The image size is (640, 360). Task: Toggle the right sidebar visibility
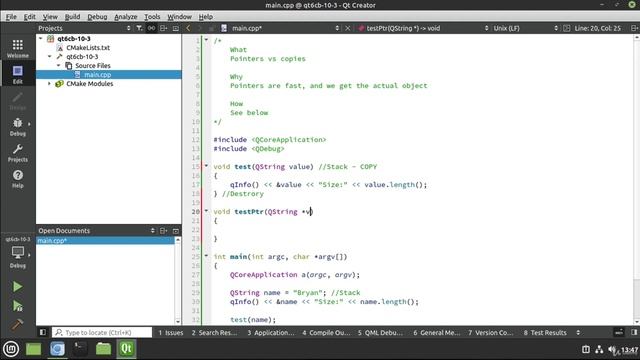click(634, 332)
